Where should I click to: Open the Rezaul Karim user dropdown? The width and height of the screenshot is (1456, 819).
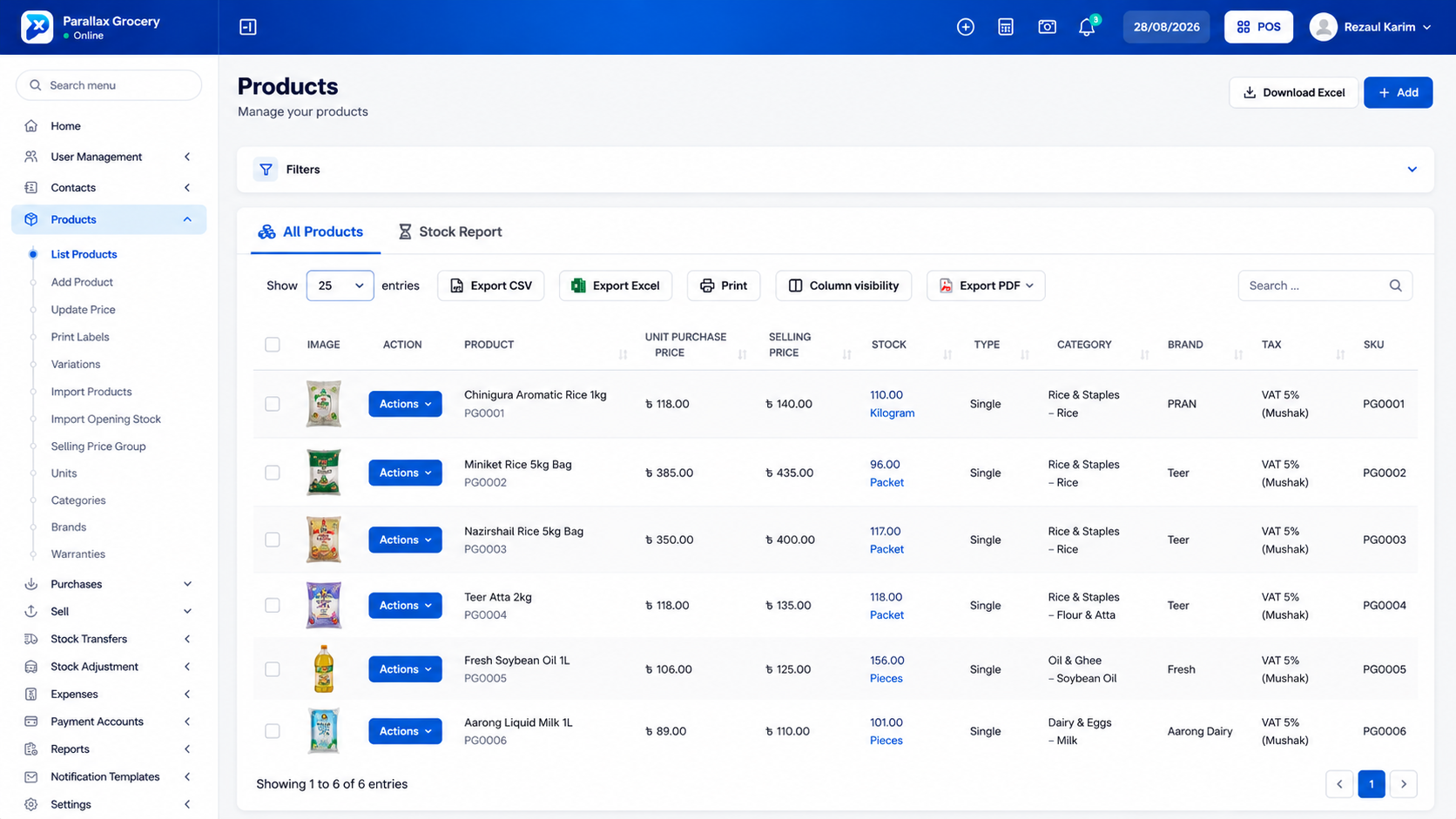(1371, 27)
